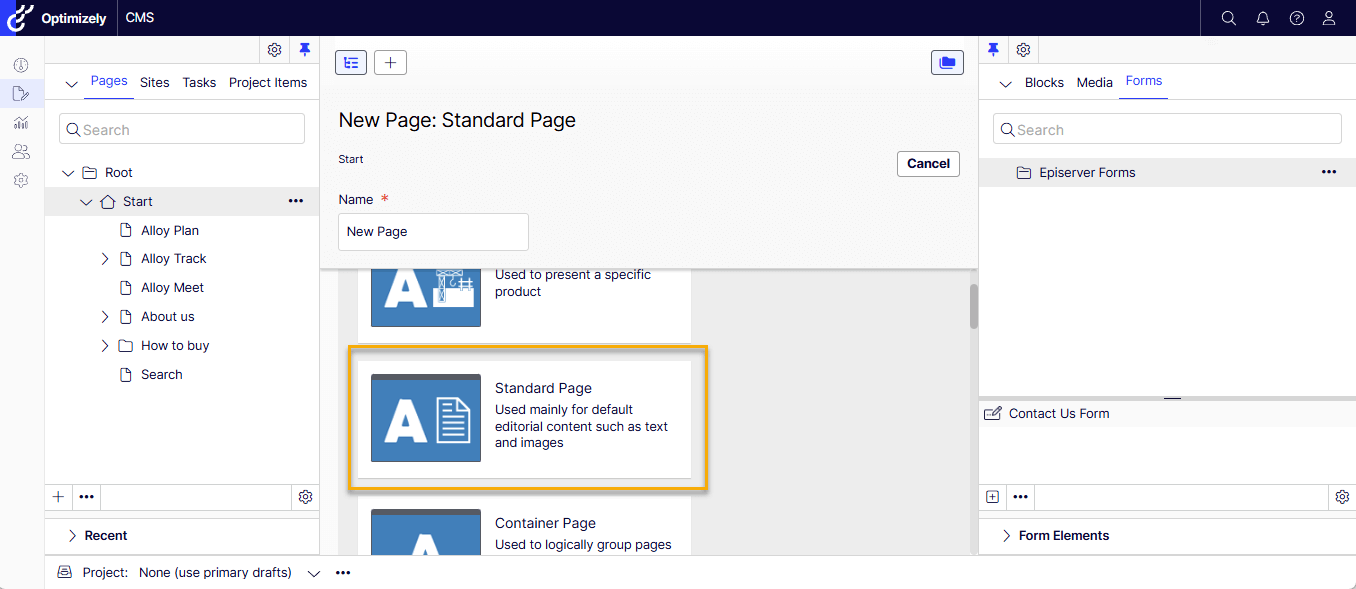Switch to the Media tab
This screenshot has height=589, width=1356.
(x=1094, y=83)
